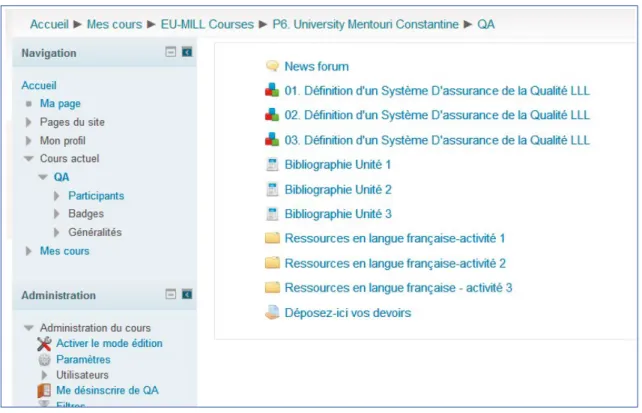Open 01. Définition d'un Système D'assurance link
Image resolution: width=642 pixels, height=413 pixels.
coord(437,90)
